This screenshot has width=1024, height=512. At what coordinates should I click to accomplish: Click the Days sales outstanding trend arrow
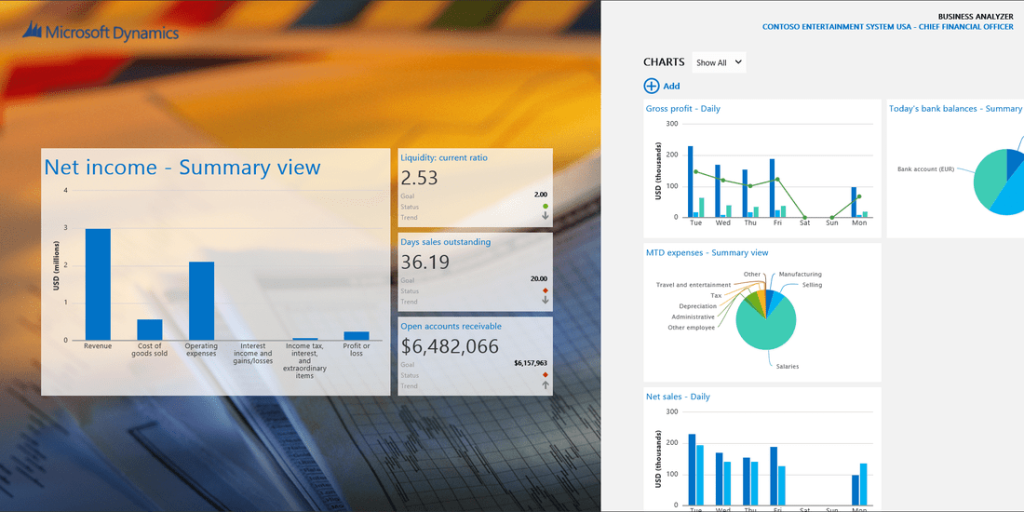point(545,300)
